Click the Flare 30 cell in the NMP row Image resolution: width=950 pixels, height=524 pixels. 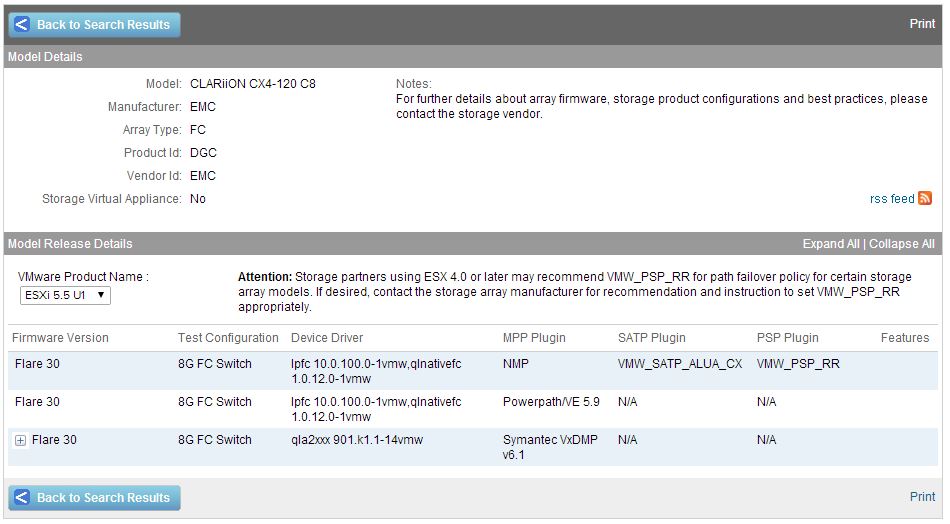37,363
